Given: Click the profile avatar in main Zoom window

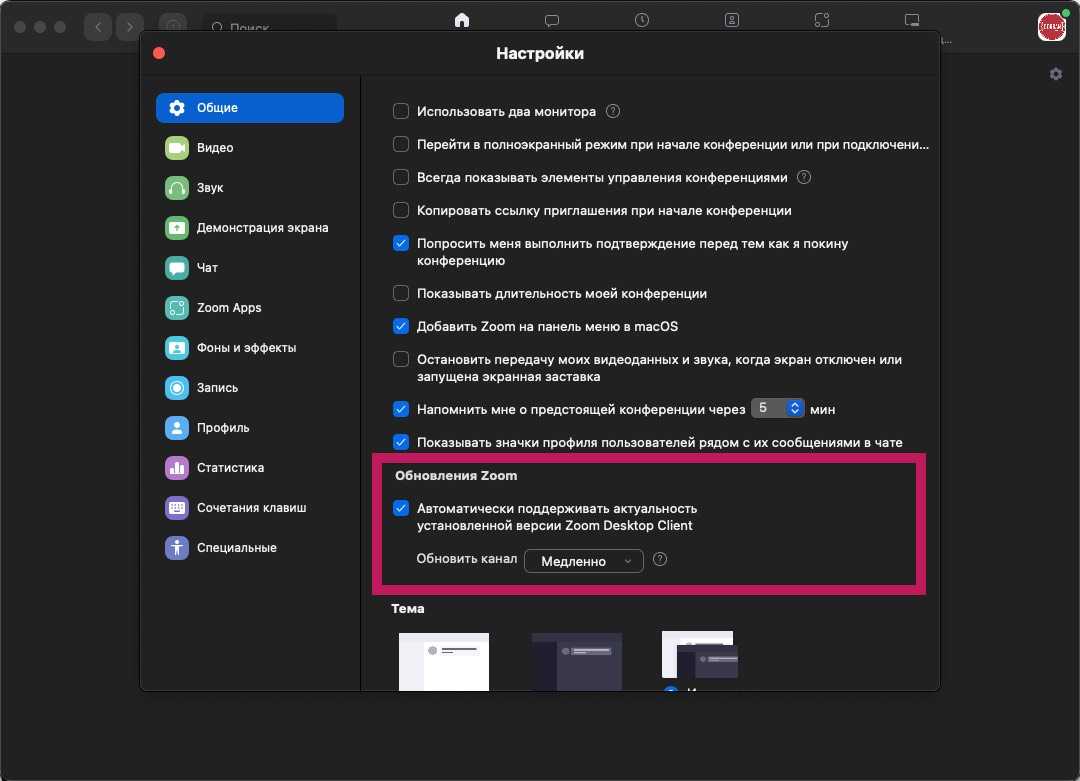Looking at the screenshot, I should coord(1052,27).
